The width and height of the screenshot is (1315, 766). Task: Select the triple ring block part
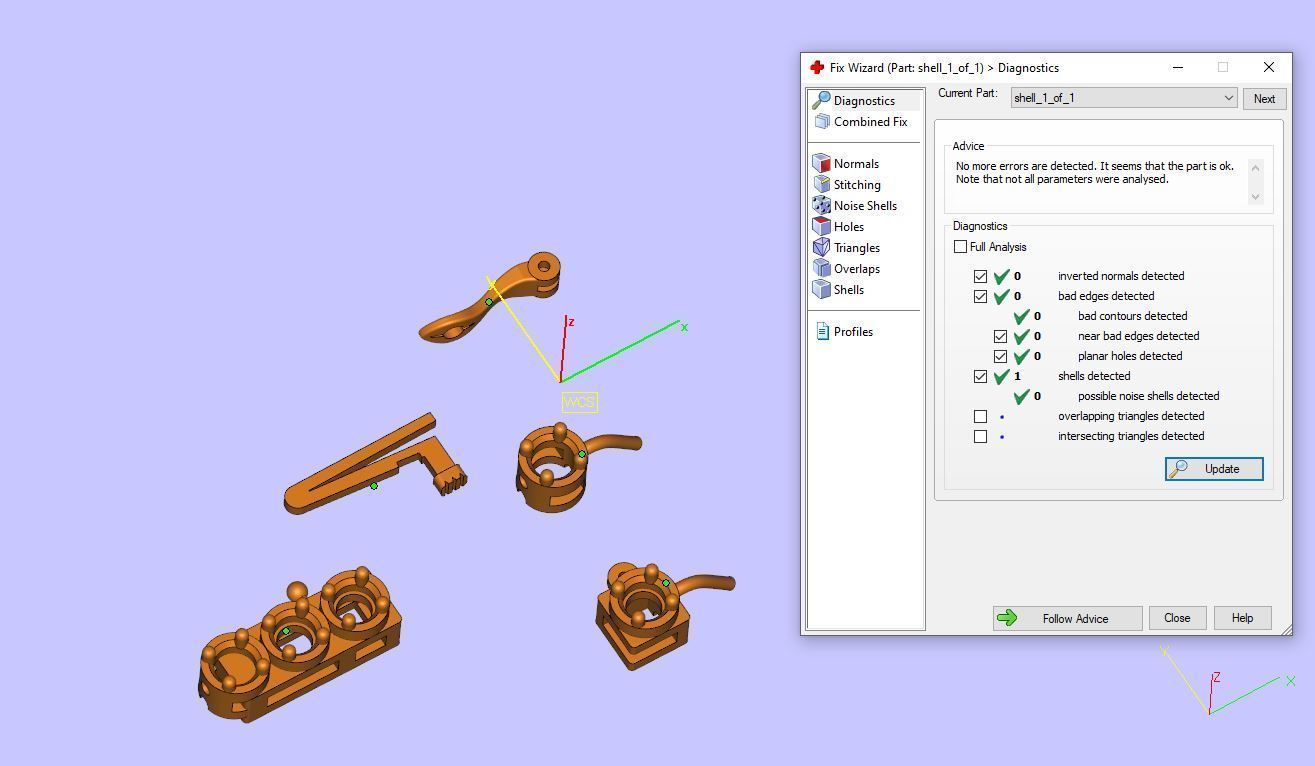298,645
